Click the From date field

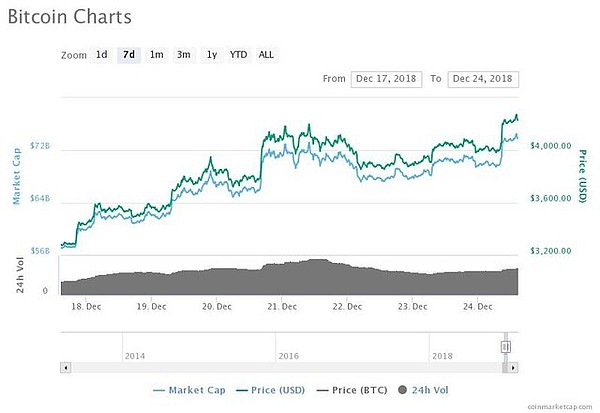click(x=386, y=79)
